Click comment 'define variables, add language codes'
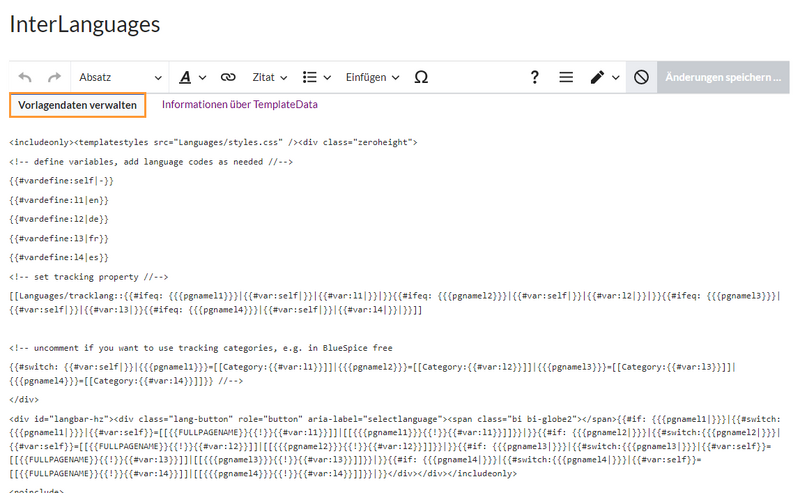Image resolution: width=800 pixels, height=493 pixels. pos(151,162)
